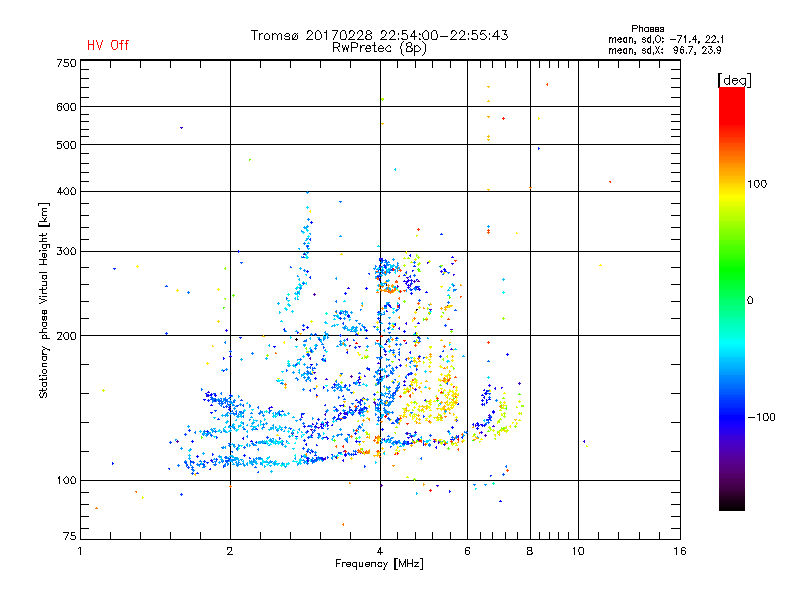Click the 'Stationary phase Virtual Height [km]' label
The image size is (800, 600).
(x=44, y=300)
